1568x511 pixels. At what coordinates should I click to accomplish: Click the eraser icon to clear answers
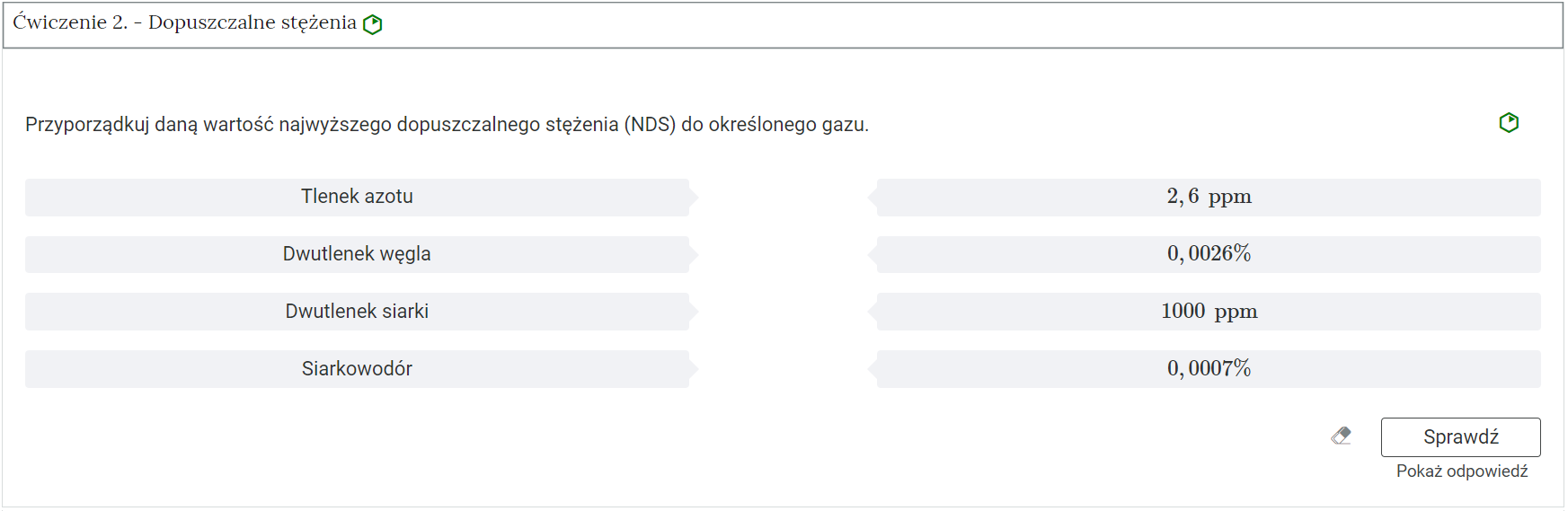tap(1342, 436)
